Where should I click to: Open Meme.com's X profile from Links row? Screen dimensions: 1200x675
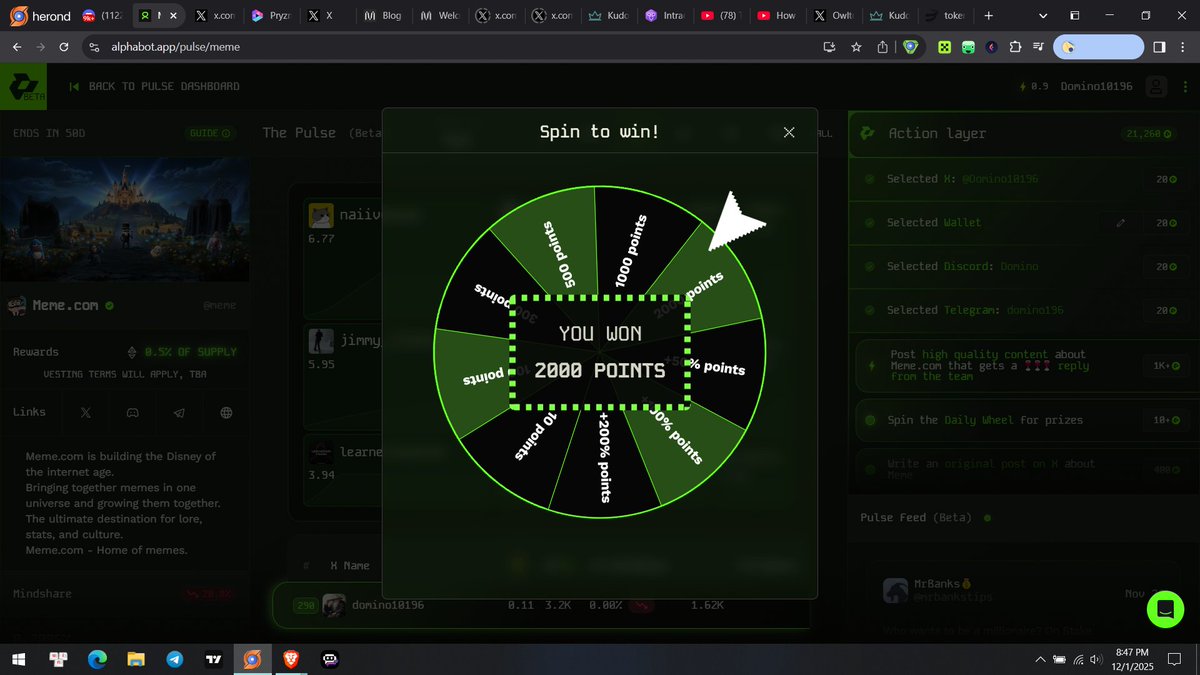[85, 411]
